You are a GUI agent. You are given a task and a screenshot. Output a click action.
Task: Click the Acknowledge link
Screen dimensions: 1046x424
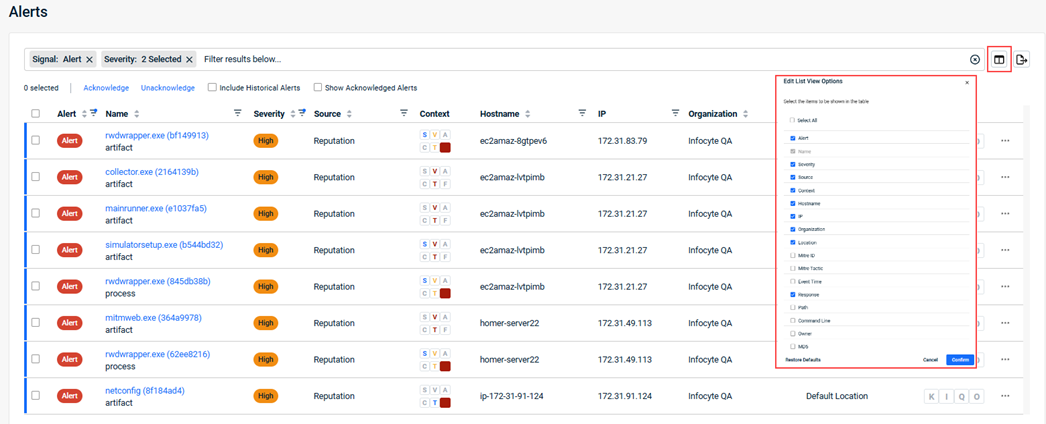click(105, 88)
